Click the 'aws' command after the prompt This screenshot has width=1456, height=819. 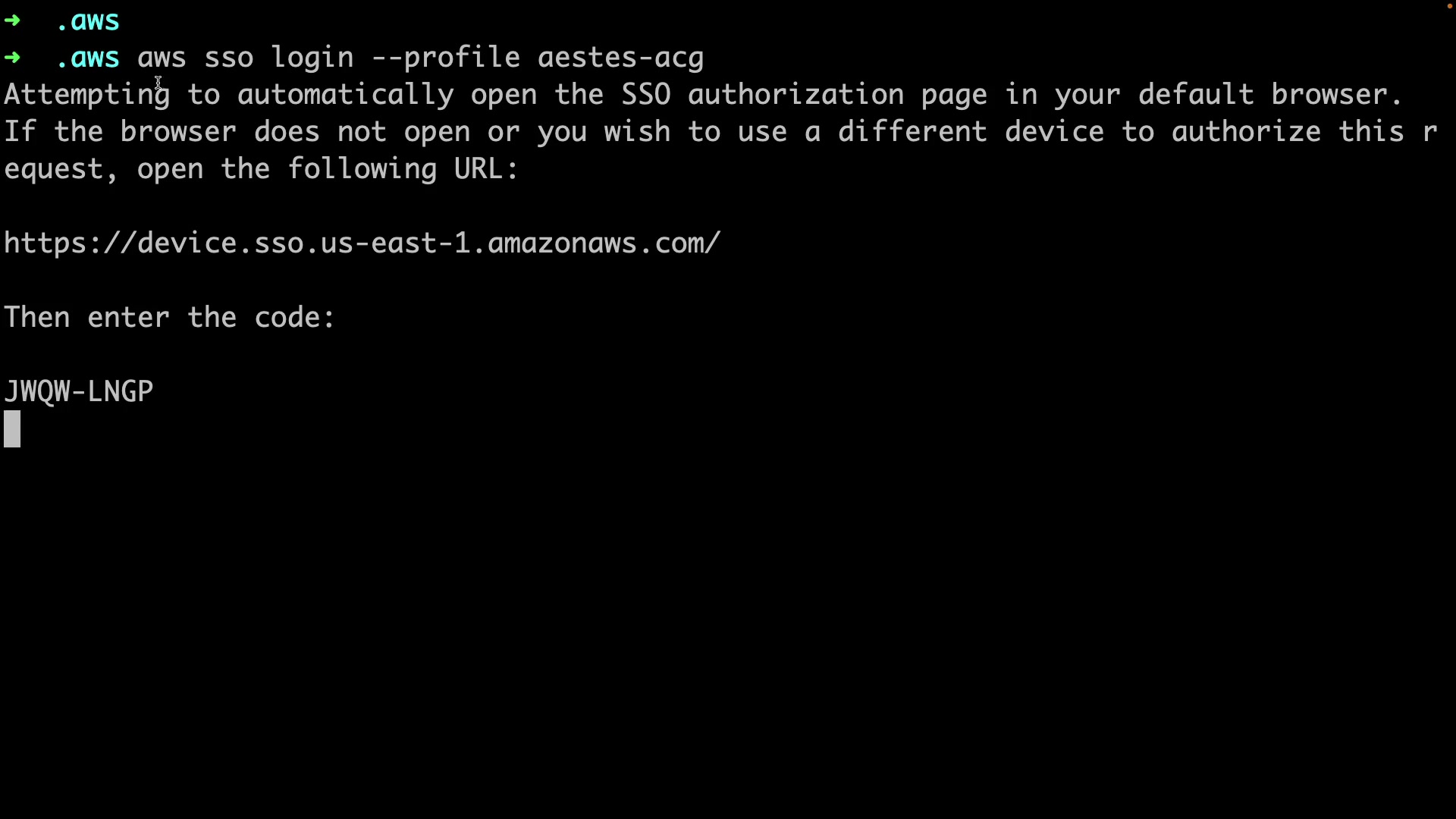coord(162,58)
